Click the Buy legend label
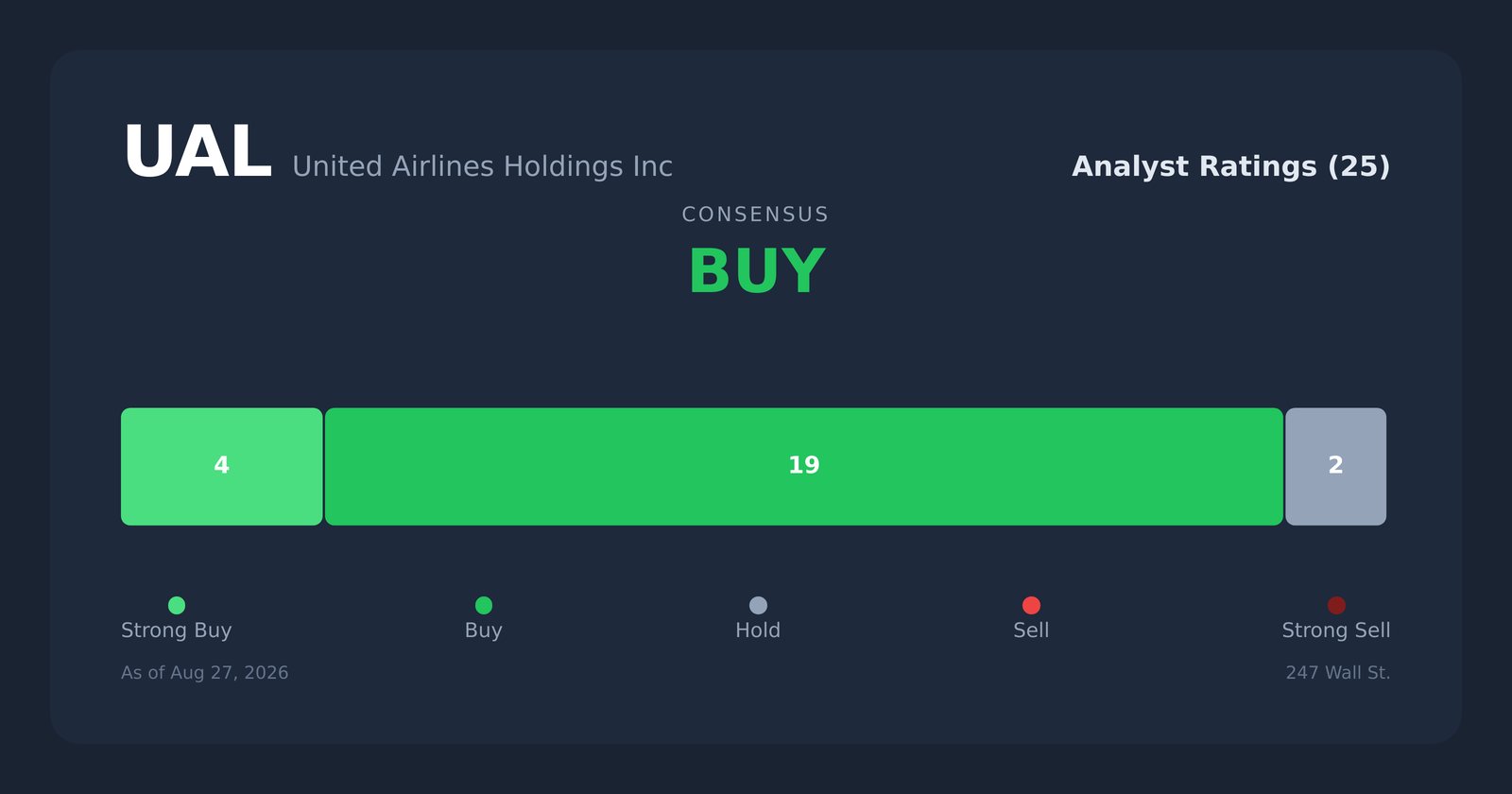 484,630
